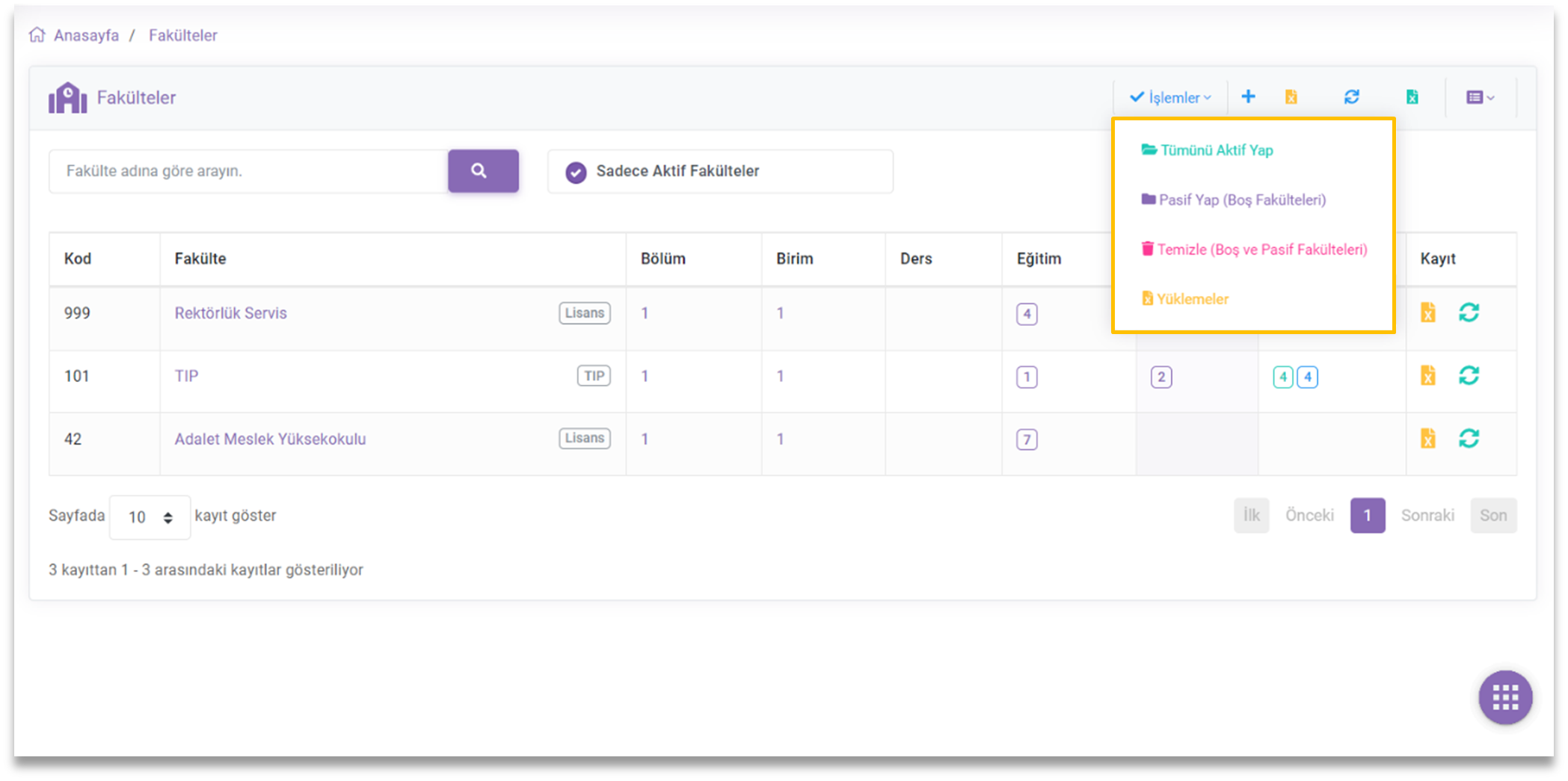Open the records per page selector
This screenshot has width=1568, height=781.
(x=150, y=517)
